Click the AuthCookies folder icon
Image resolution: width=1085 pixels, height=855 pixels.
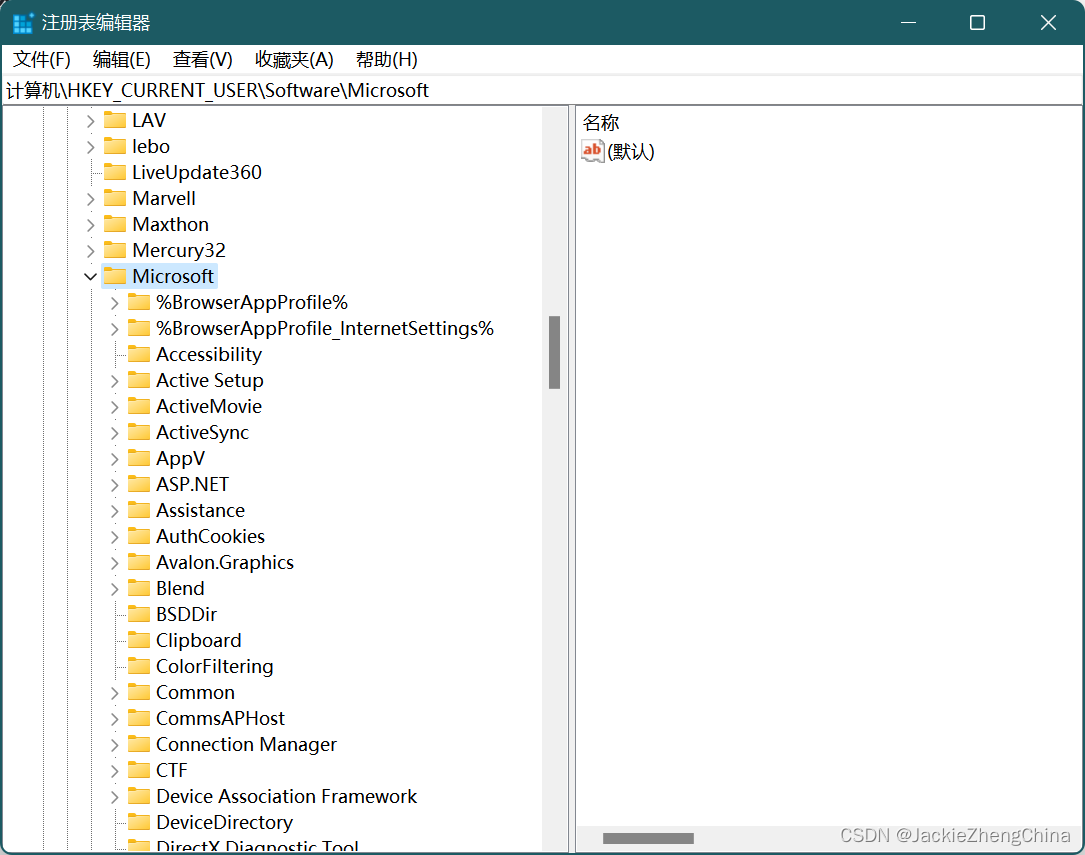pos(139,536)
